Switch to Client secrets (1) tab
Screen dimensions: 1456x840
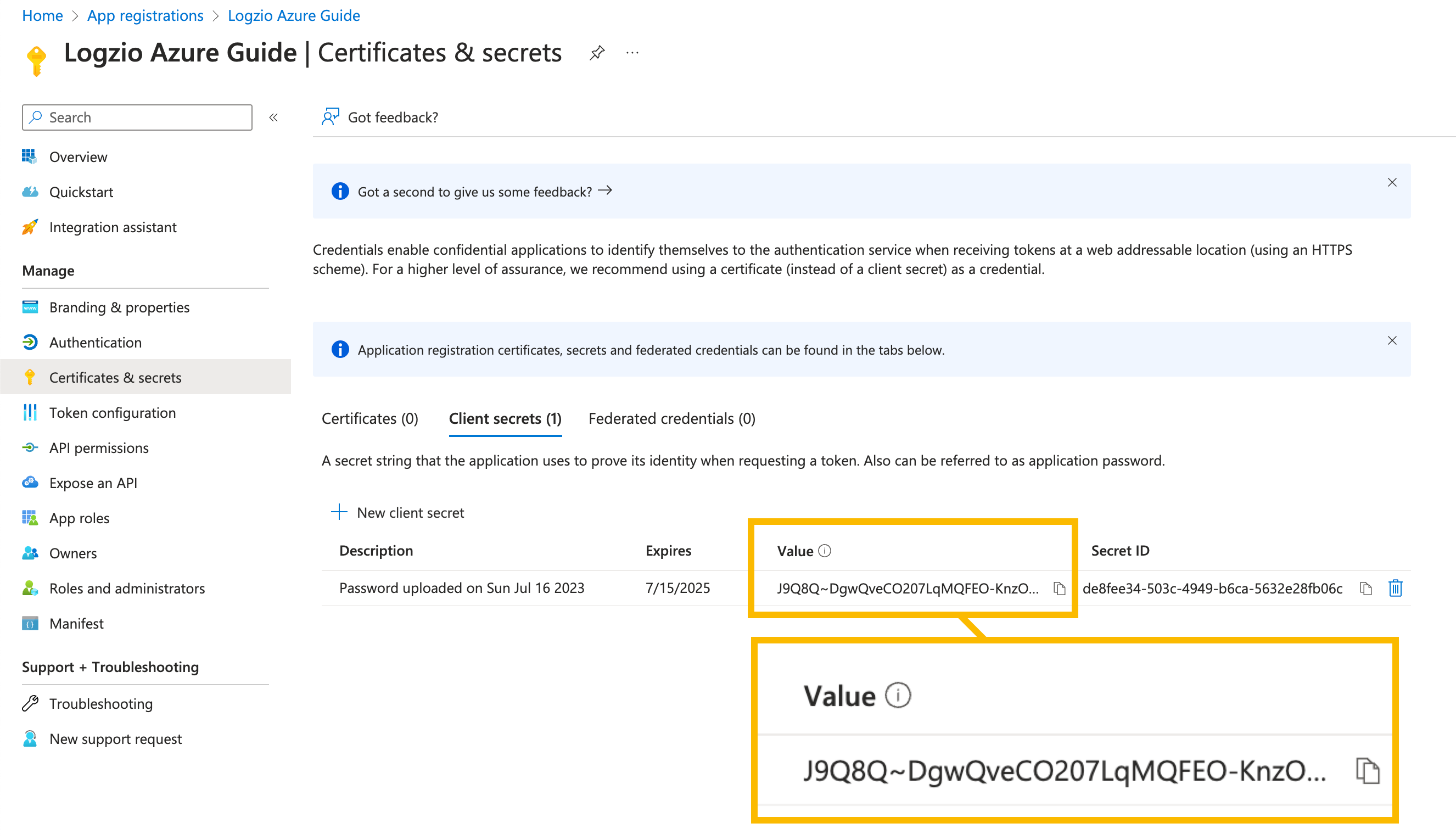tap(505, 419)
